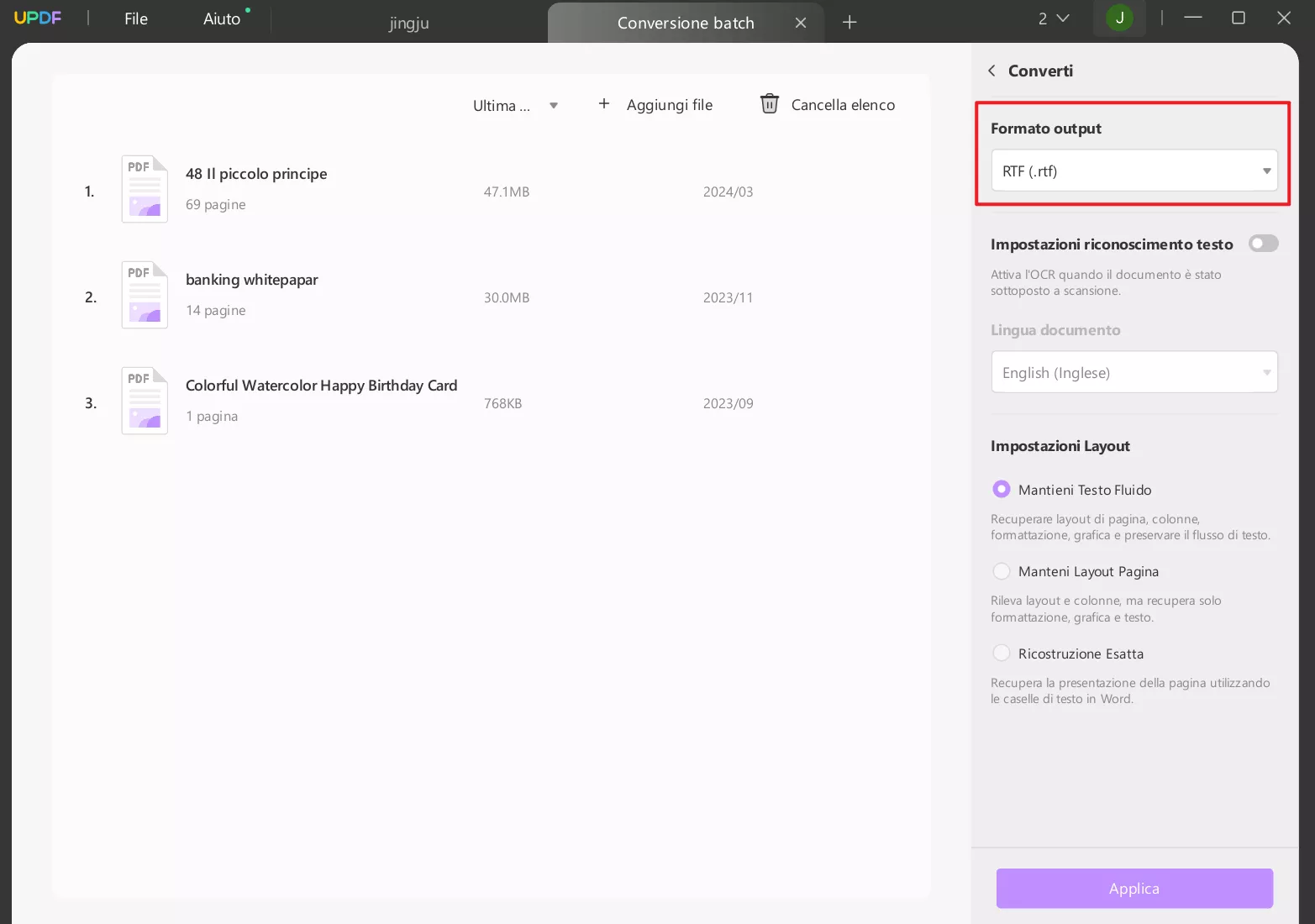This screenshot has width=1315, height=924.
Task: Click file name 48 Il piccolo principe
Action: pyautogui.click(x=256, y=174)
